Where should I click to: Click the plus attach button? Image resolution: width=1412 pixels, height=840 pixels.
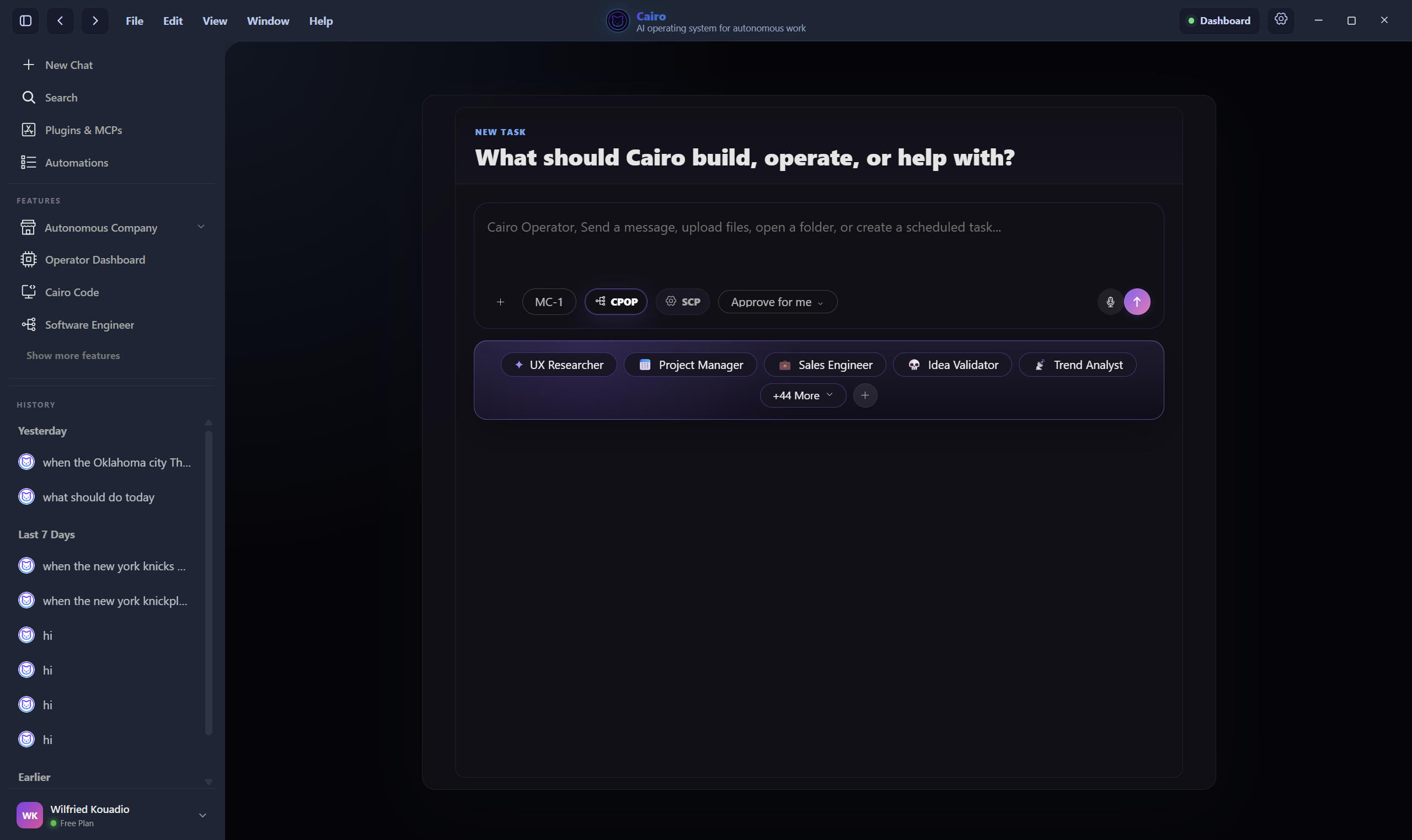[500, 302]
